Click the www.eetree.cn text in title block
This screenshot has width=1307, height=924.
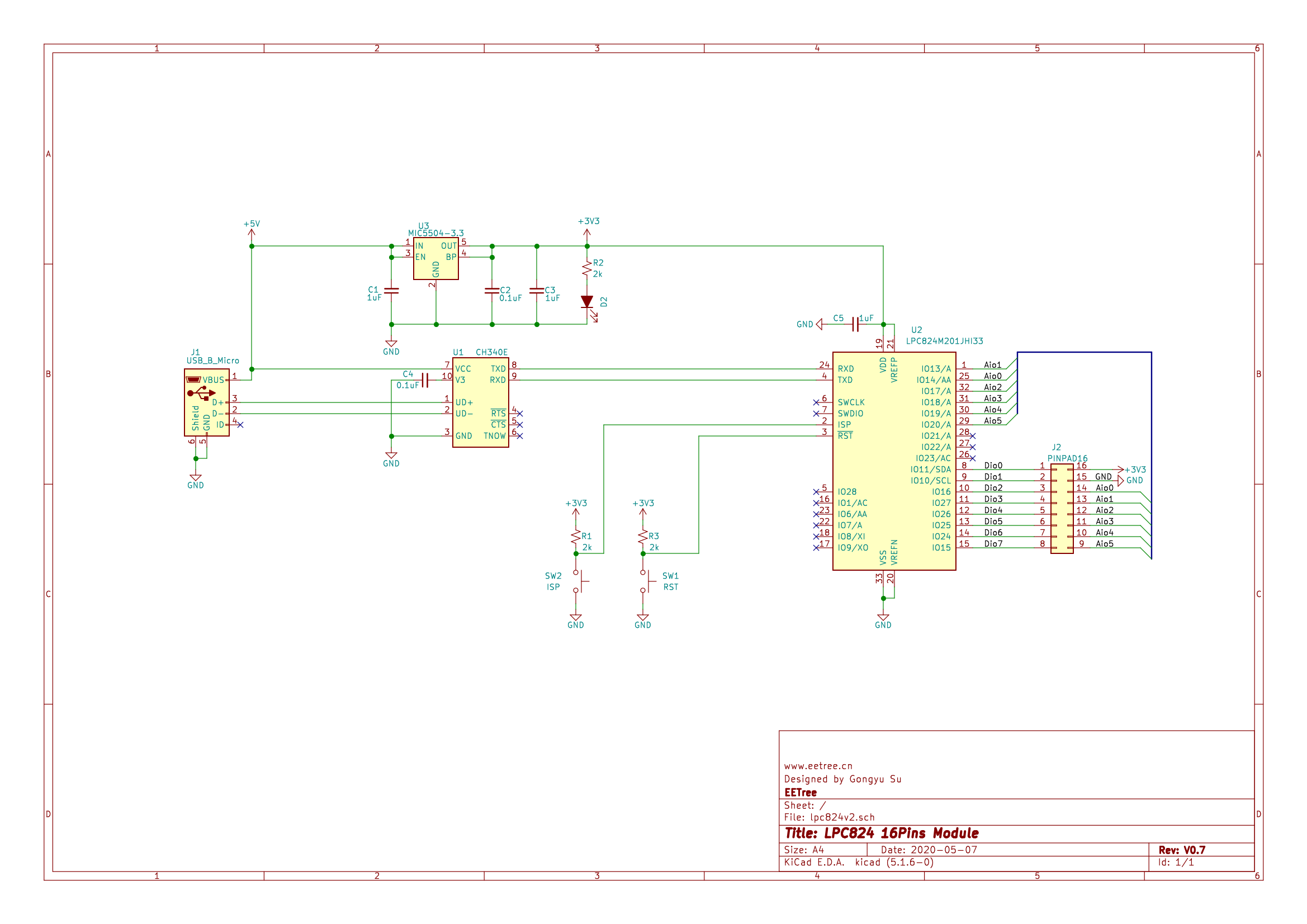[x=818, y=766]
